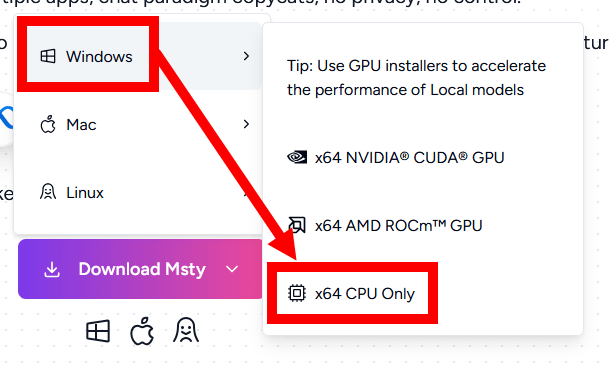The image size is (609, 365).
Task: Click the Download Msty button
Action: [140, 269]
